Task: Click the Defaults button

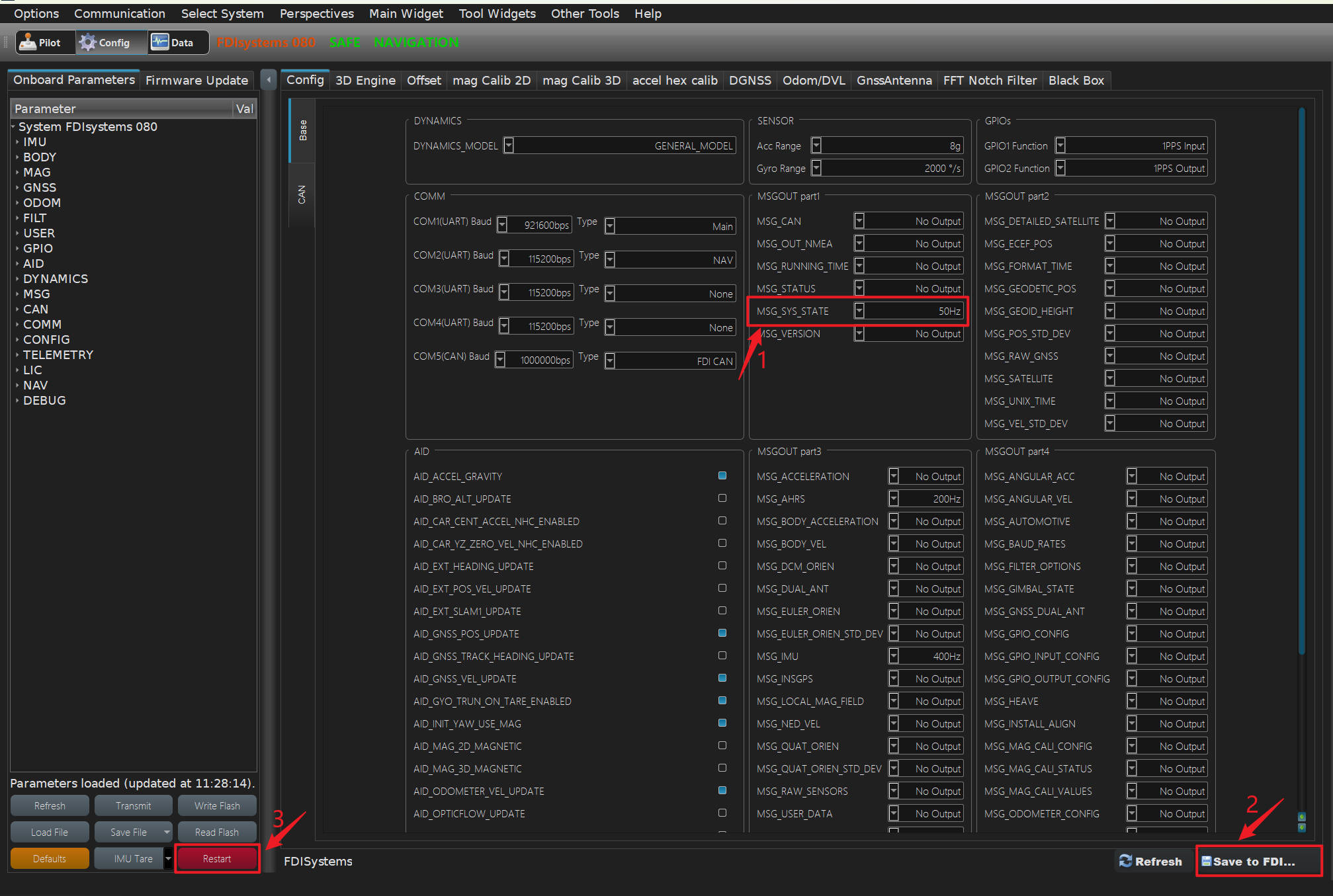Action: pyautogui.click(x=50, y=858)
